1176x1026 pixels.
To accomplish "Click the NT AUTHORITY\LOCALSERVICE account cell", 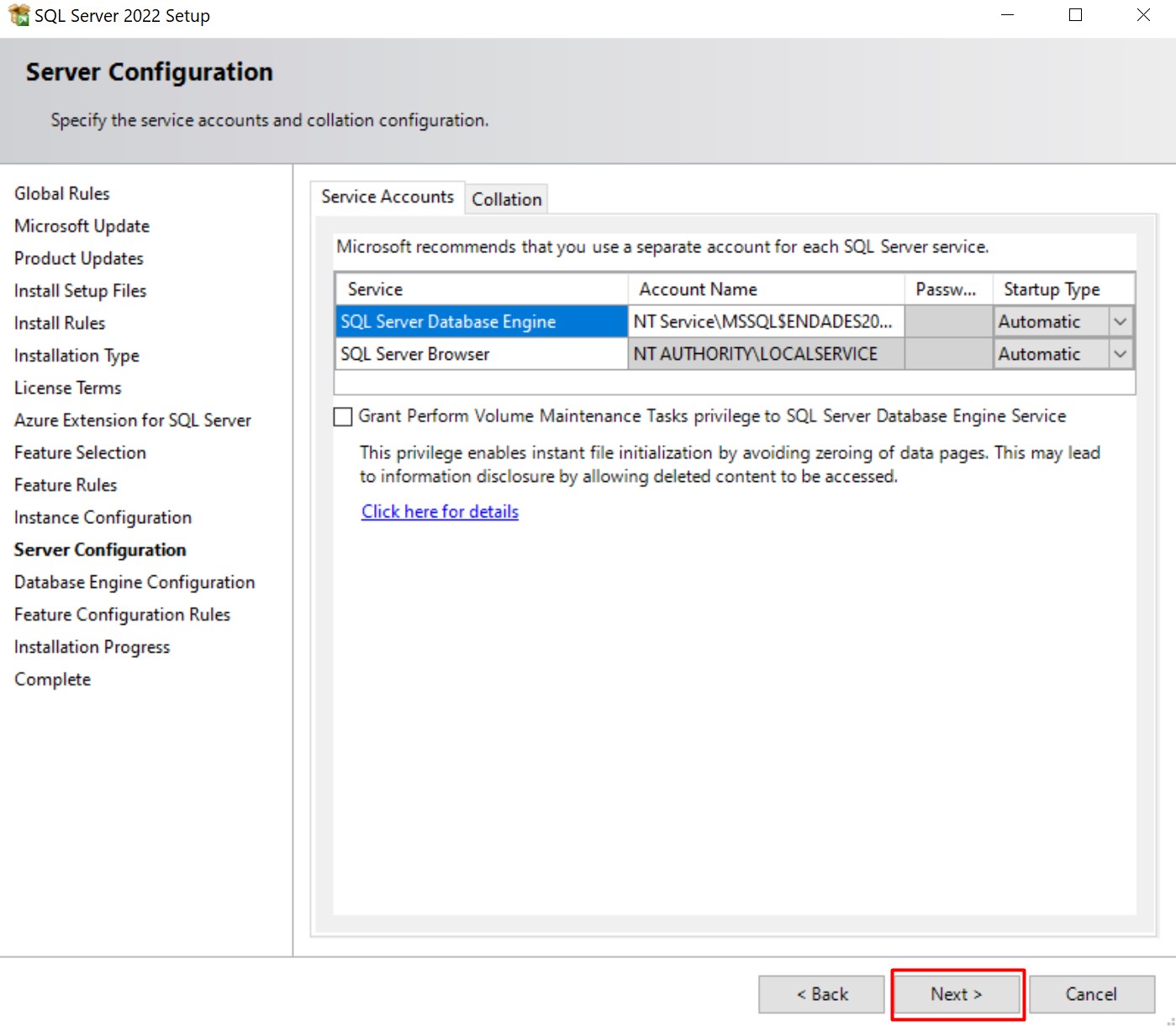I will (766, 354).
